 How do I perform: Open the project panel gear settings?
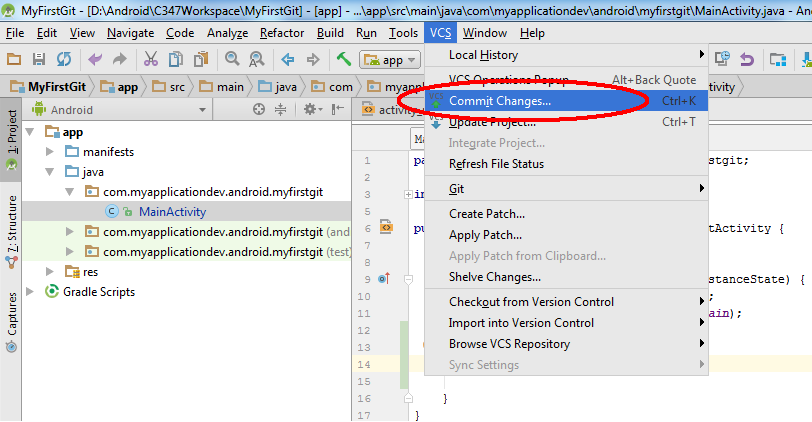tap(310, 110)
